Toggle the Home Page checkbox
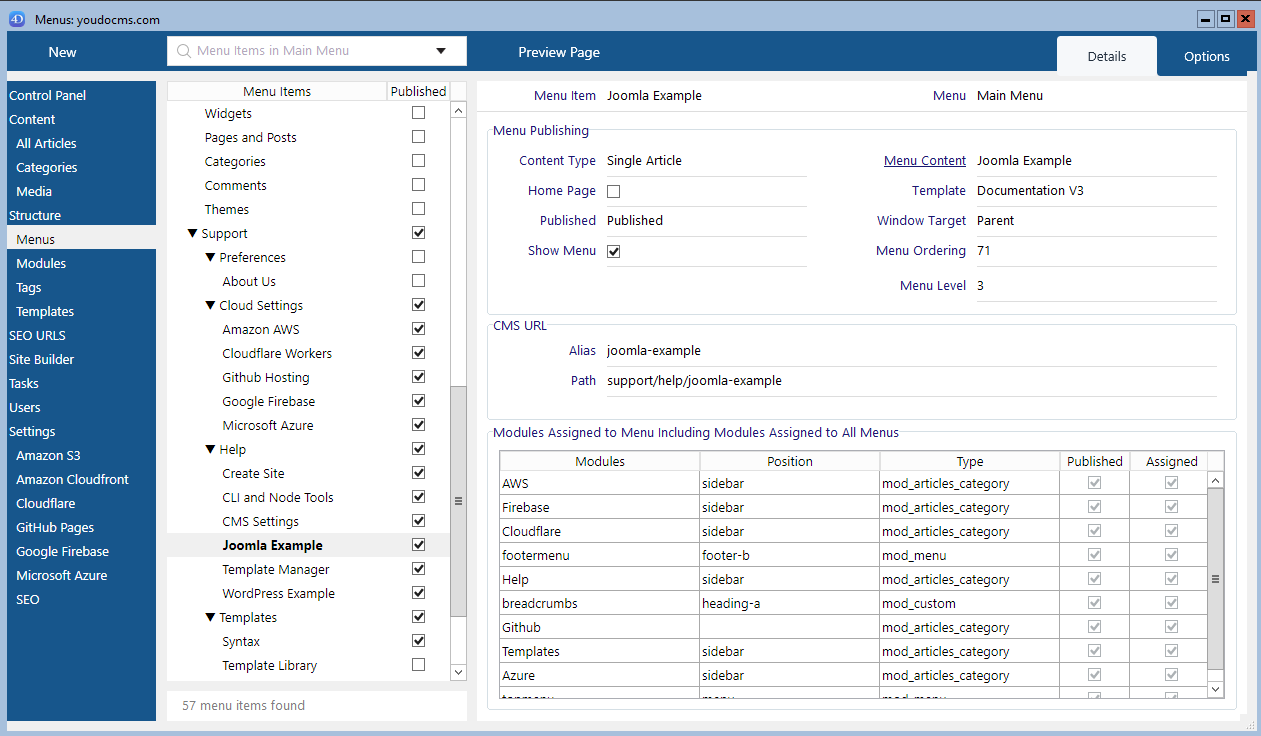The width and height of the screenshot is (1261, 736). point(614,191)
